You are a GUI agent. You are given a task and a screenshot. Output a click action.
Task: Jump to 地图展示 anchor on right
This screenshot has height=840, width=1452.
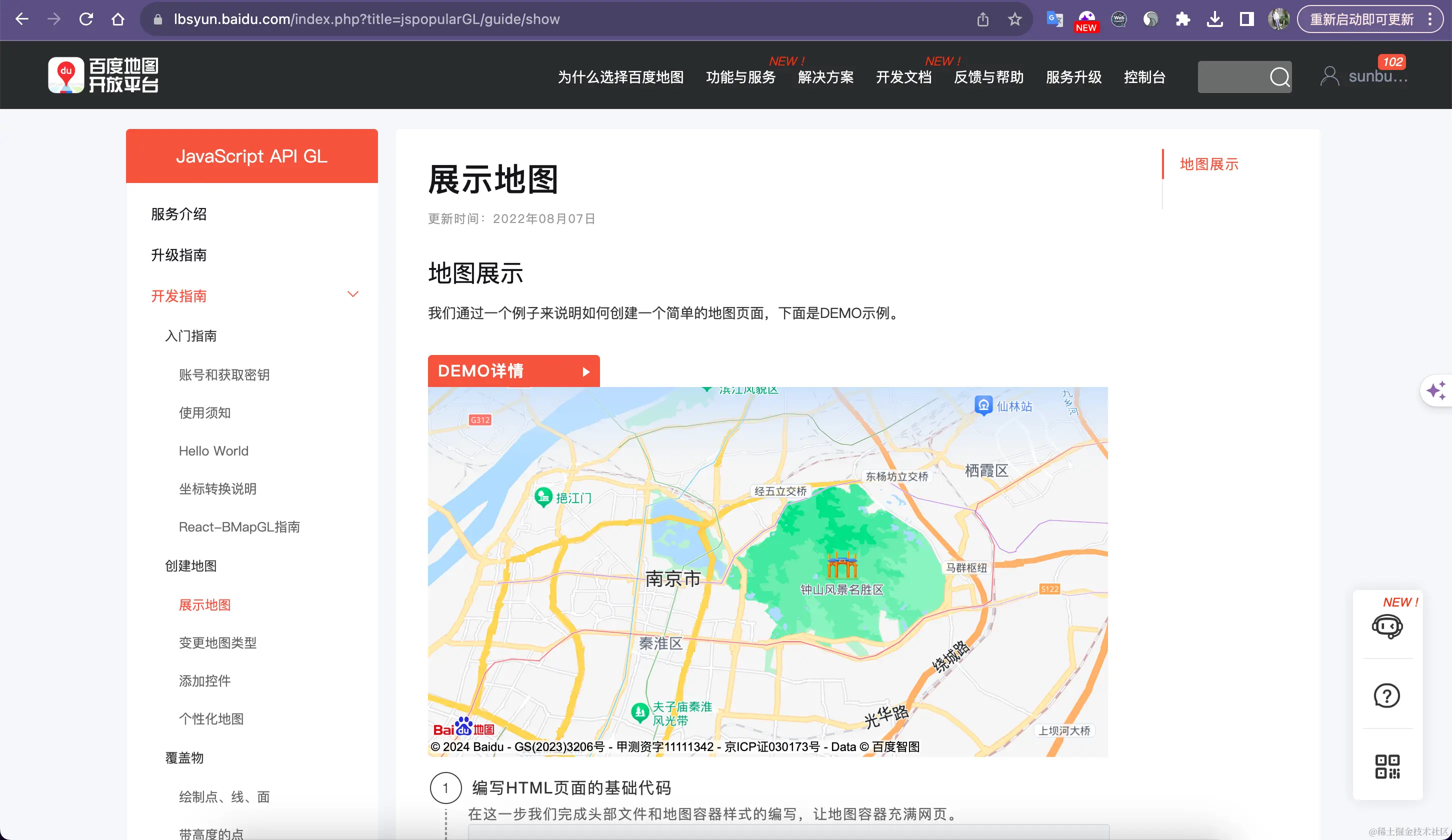(1209, 164)
